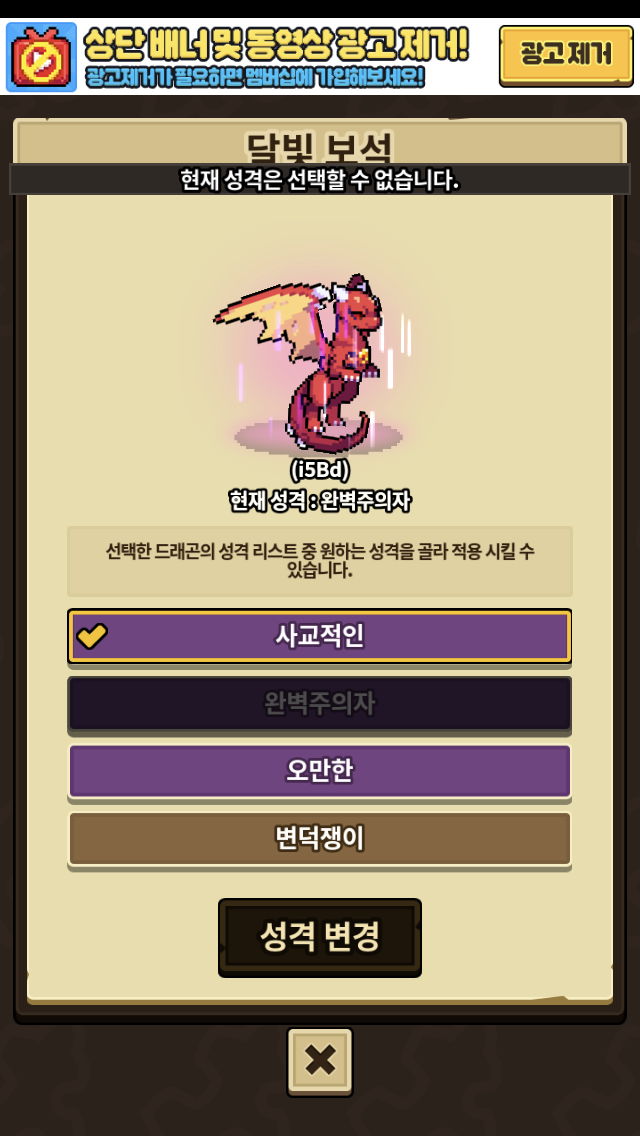Pick the brown 변덕쟁이 personality option
640x1136 pixels.
pos(320,839)
